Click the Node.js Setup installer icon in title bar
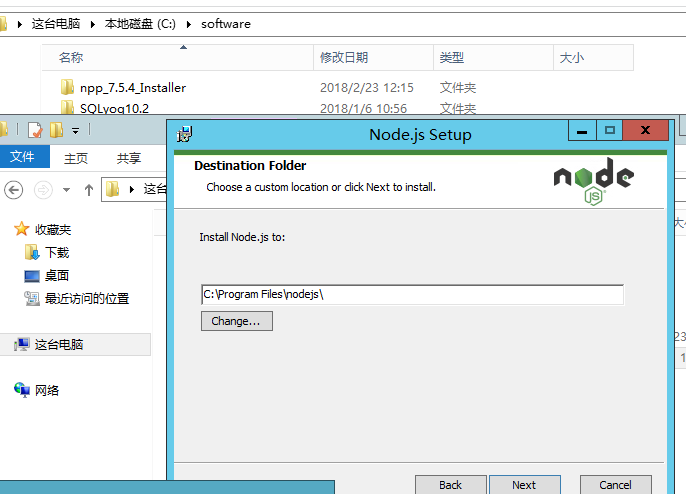Screen dimensions: 686x494 click(x=185, y=134)
